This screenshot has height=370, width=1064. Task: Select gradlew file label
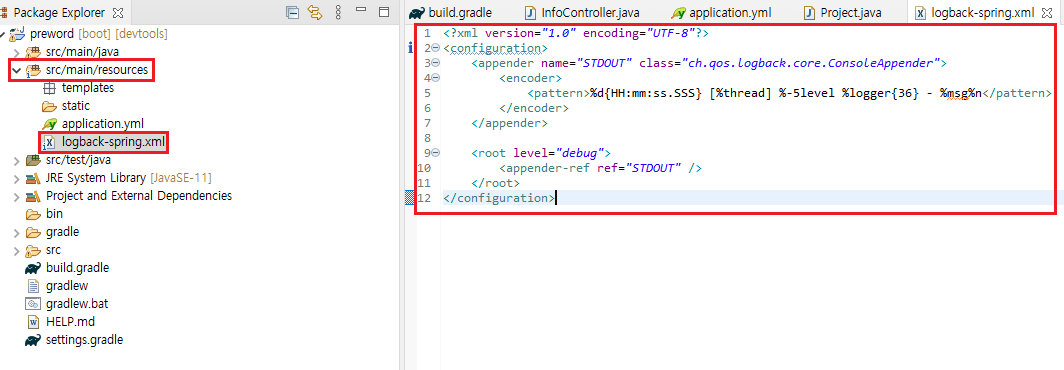click(67, 286)
